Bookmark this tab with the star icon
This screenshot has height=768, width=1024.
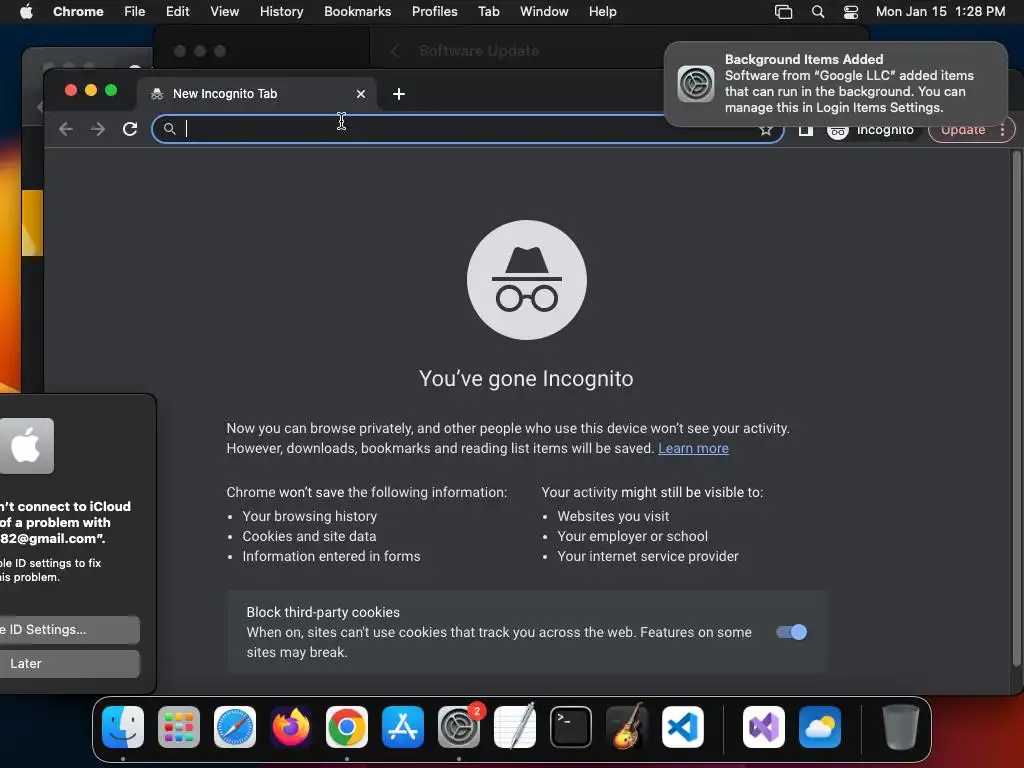coord(765,131)
